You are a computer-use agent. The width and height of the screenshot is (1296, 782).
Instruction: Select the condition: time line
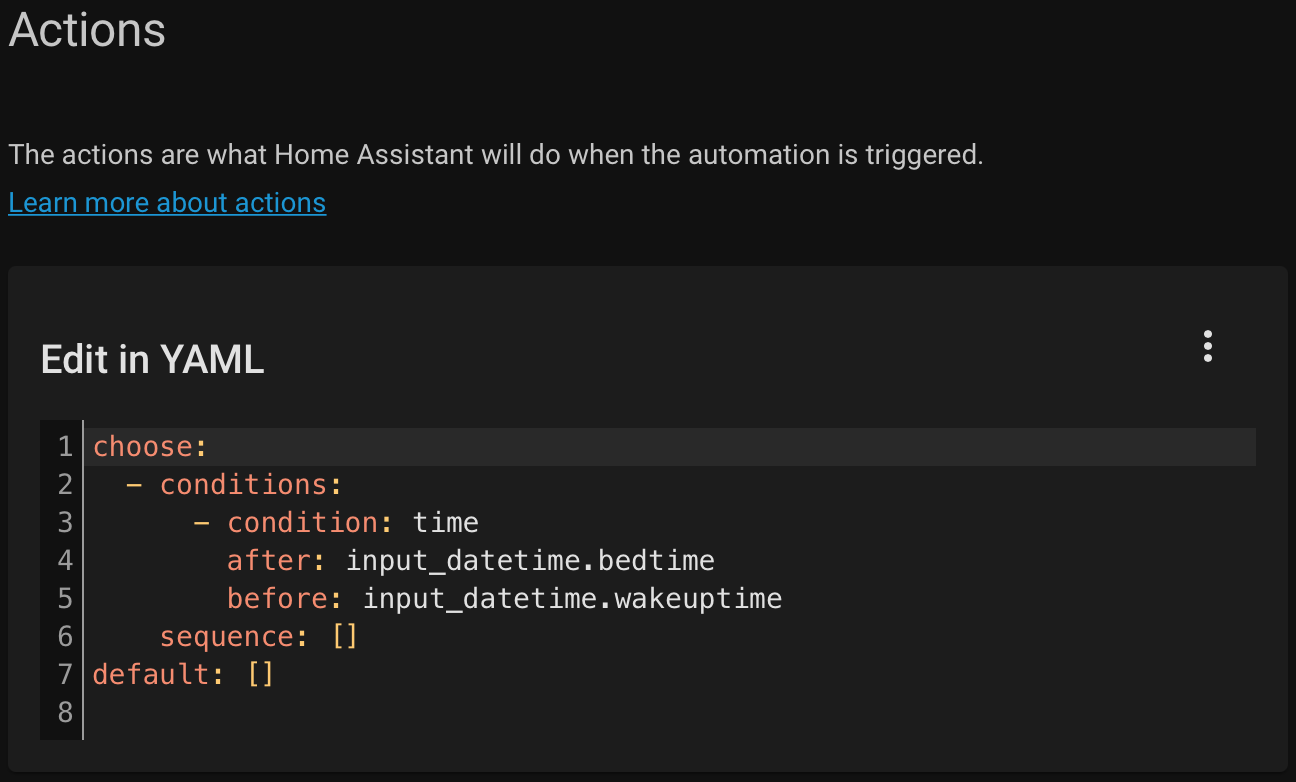(x=352, y=522)
